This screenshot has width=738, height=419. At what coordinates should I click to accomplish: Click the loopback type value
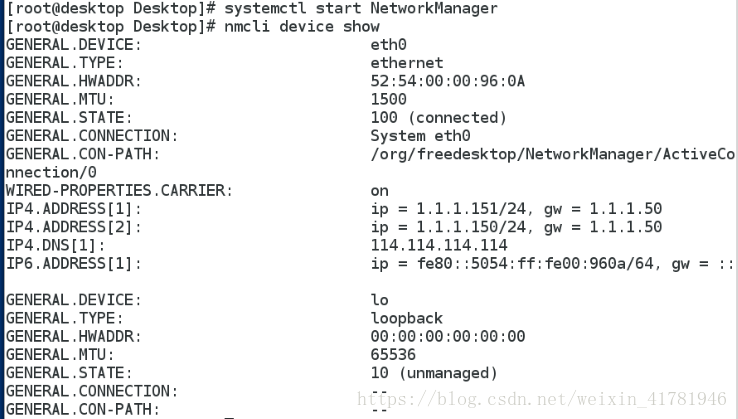[x=407, y=318]
